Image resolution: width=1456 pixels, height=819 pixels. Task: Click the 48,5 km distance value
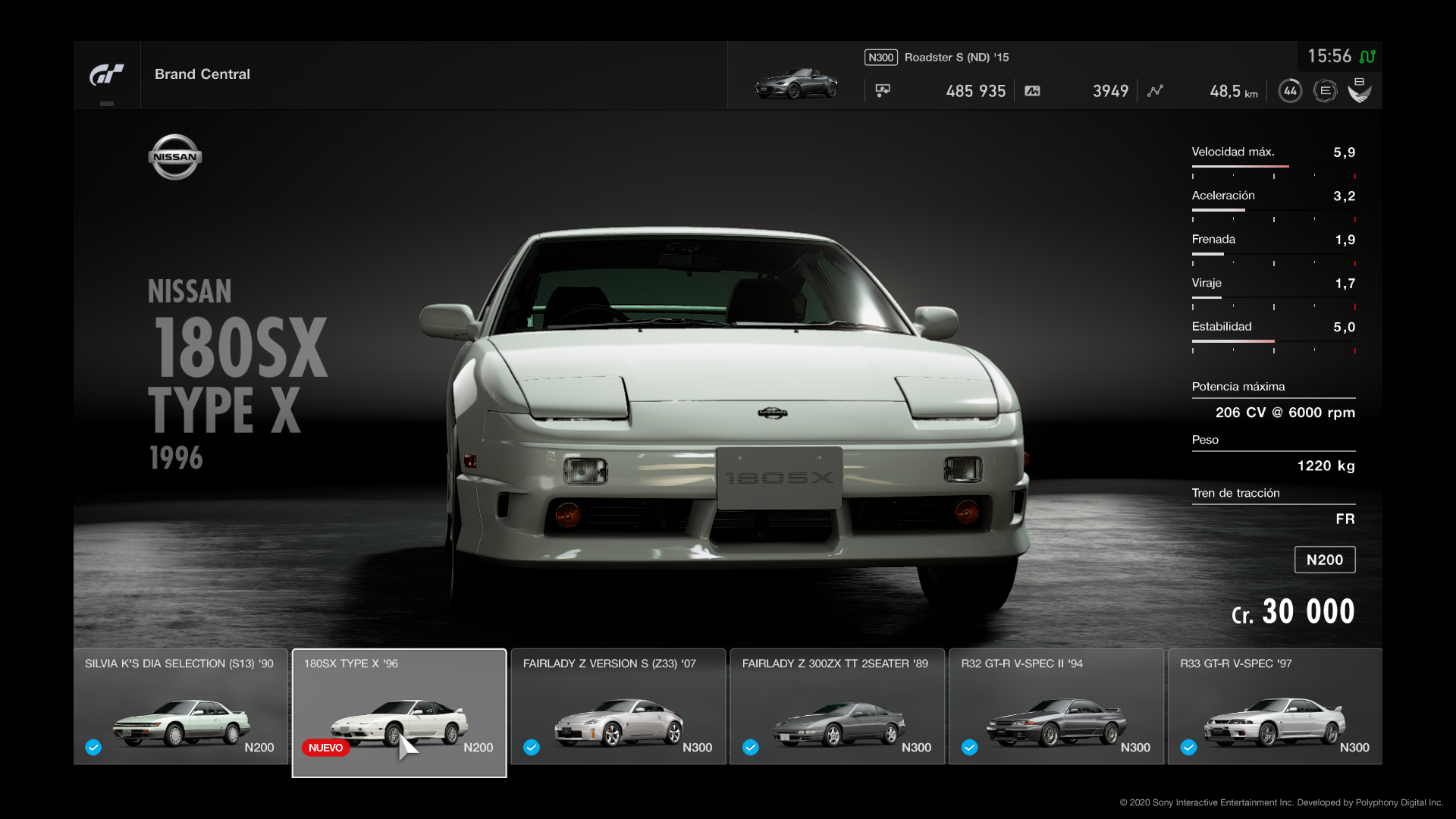point(1234,91)
